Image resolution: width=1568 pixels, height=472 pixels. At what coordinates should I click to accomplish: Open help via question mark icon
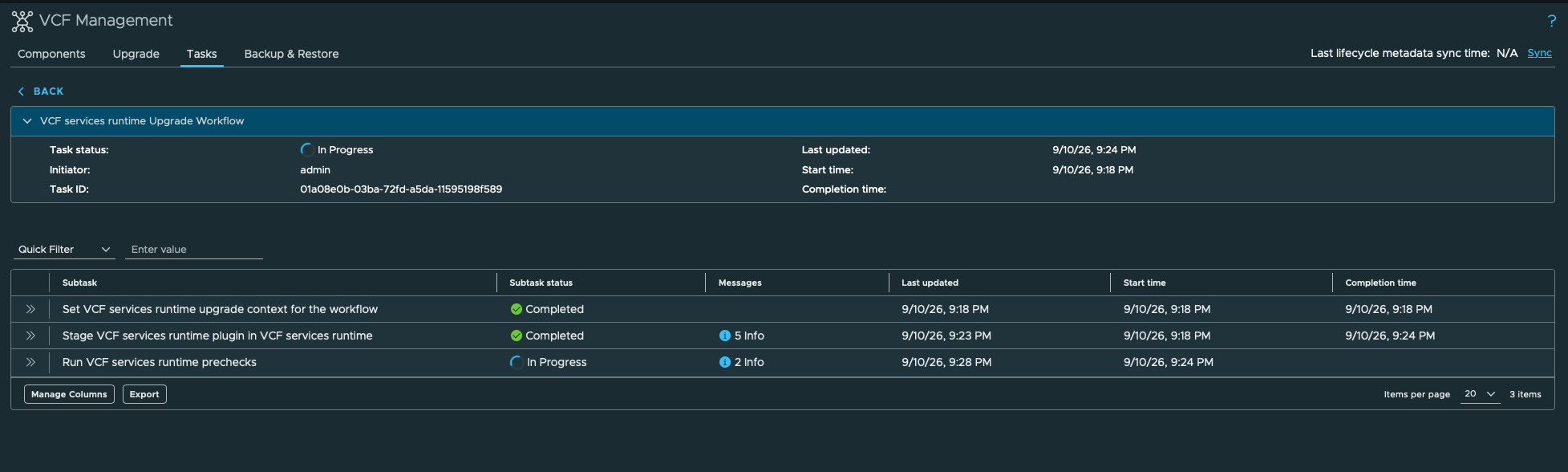(1552, 22)
